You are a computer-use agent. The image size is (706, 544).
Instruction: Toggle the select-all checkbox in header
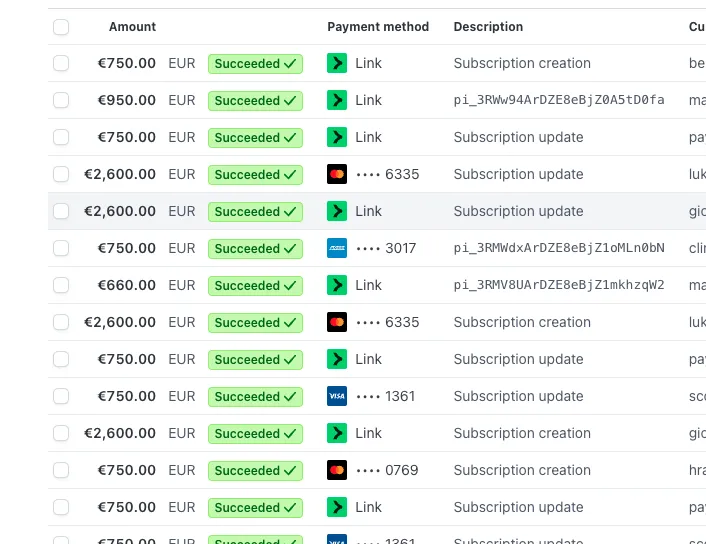coord(61,27)
